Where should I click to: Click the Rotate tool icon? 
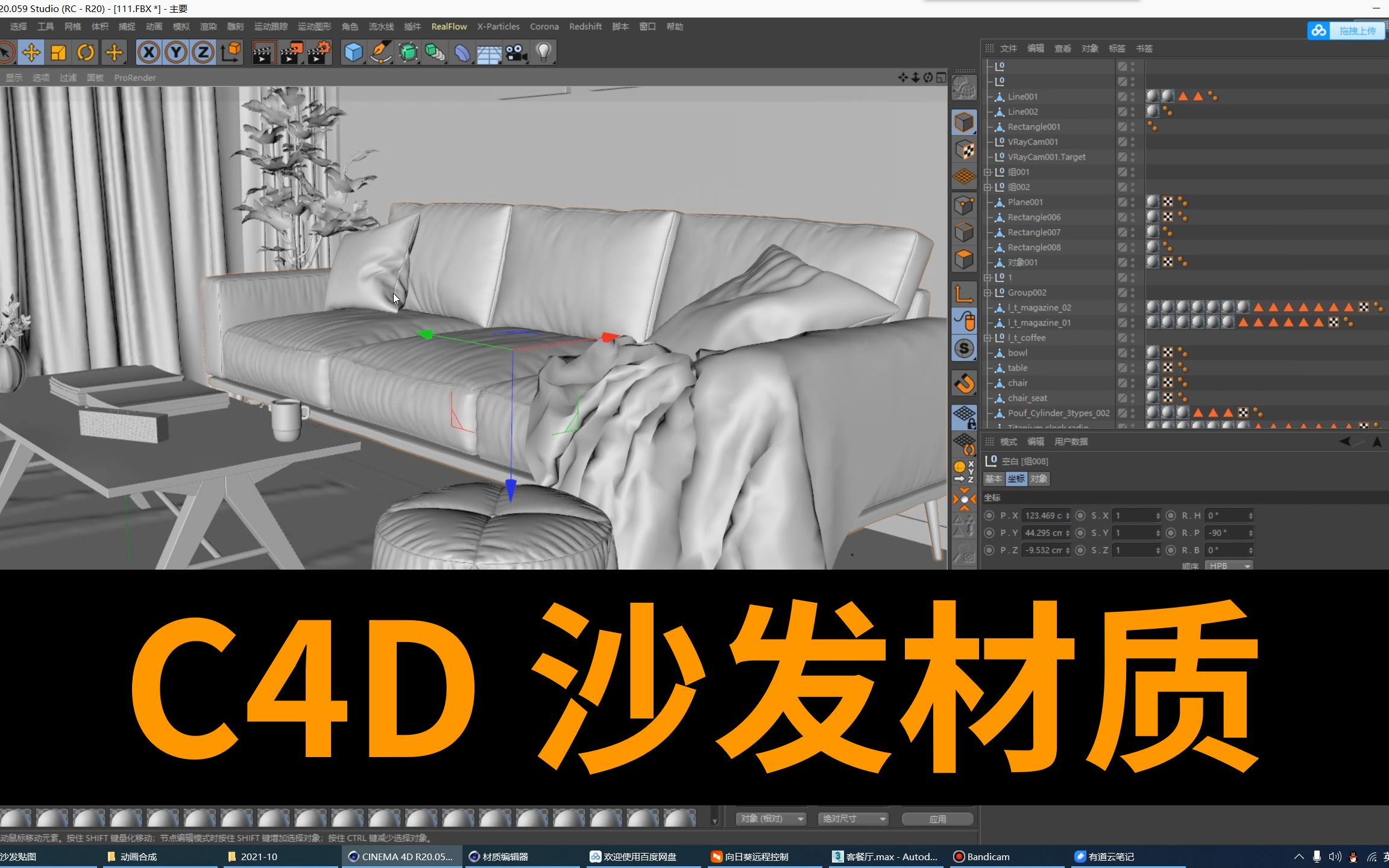pyautogui.click(x=86, y=52)
